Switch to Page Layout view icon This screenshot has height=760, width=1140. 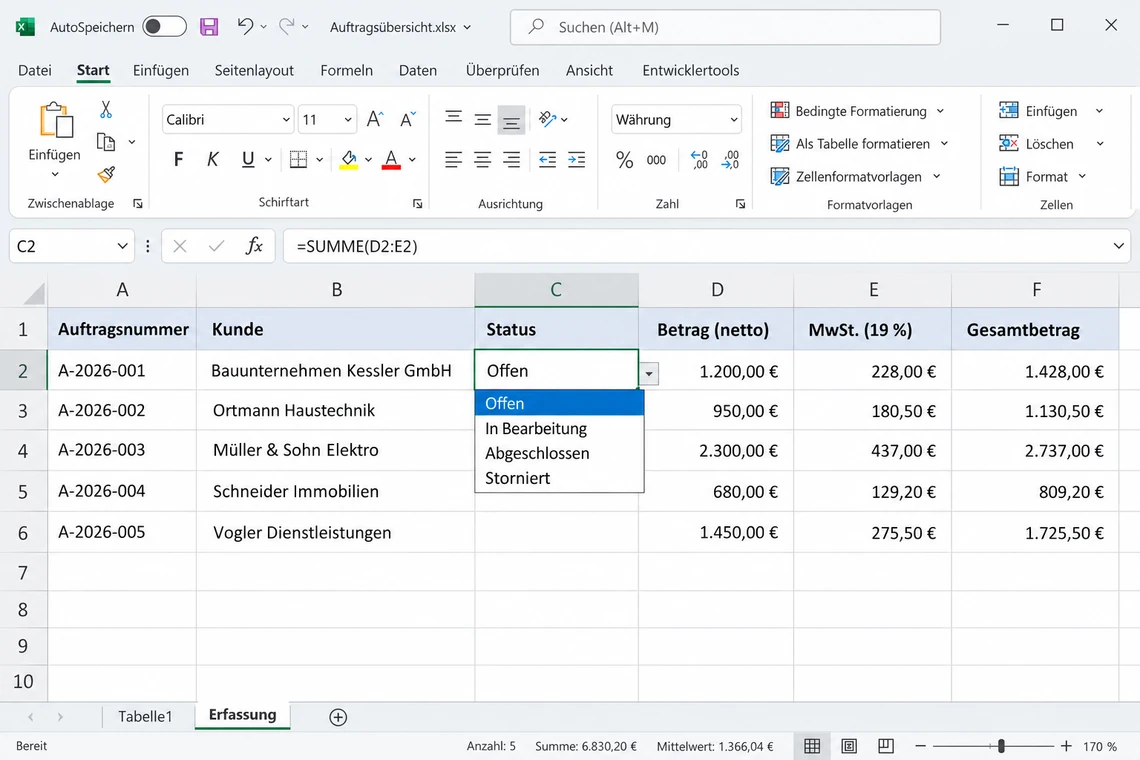tap(848, 746)
